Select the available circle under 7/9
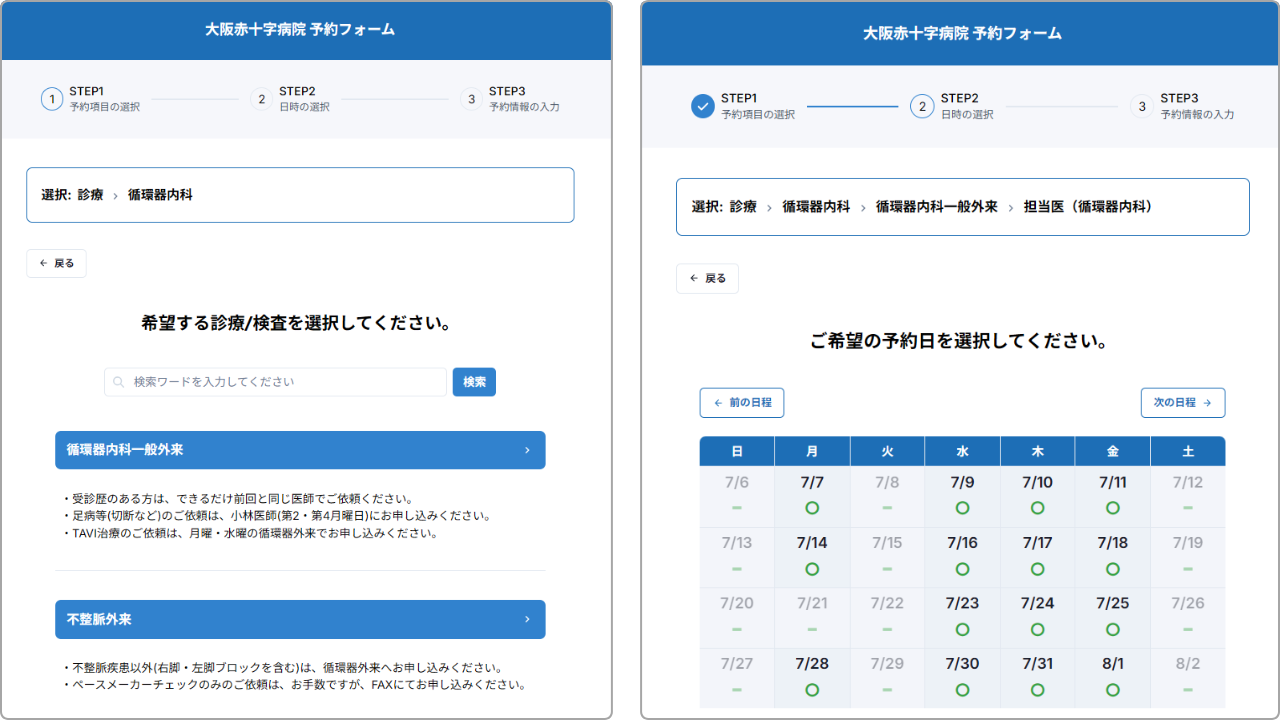Screen dimensions: 1280x720 (x=962, y=508)
